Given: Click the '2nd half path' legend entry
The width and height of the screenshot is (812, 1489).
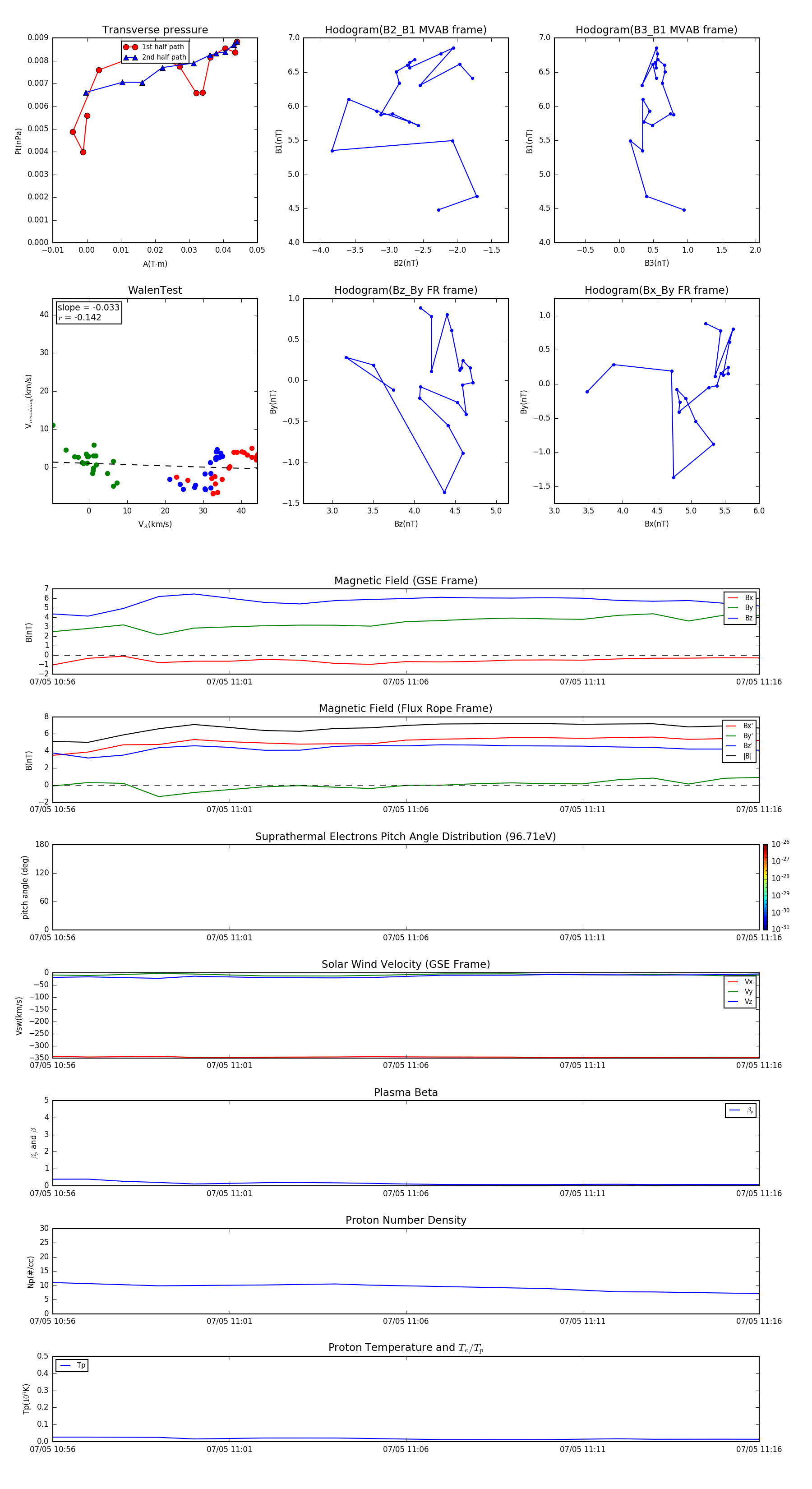Looking at the screenshot, I should pos(155,57).
